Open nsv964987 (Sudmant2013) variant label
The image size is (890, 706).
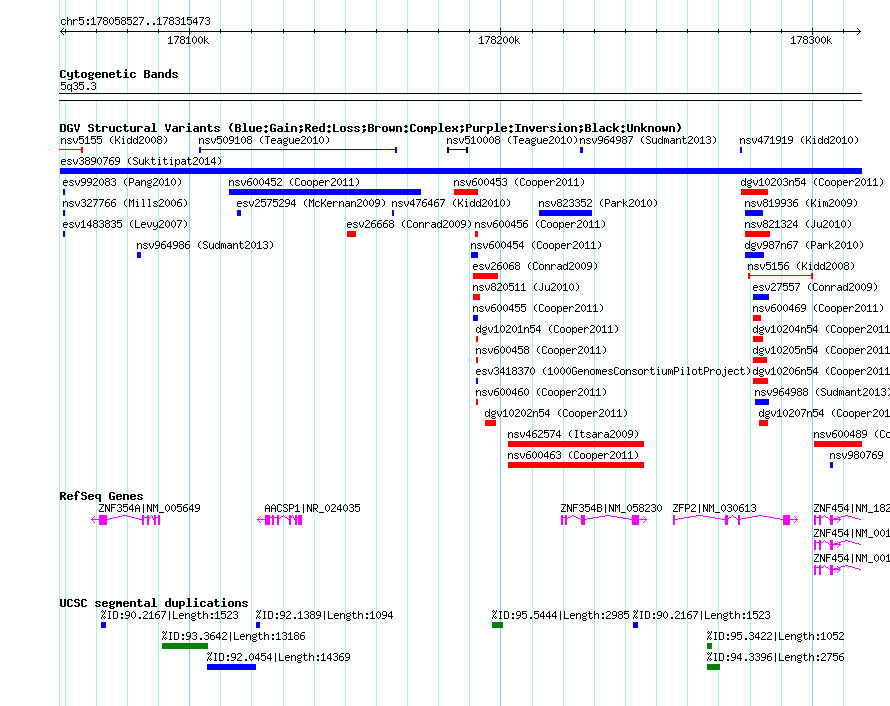pyautogui.click(x=648, y=140)
